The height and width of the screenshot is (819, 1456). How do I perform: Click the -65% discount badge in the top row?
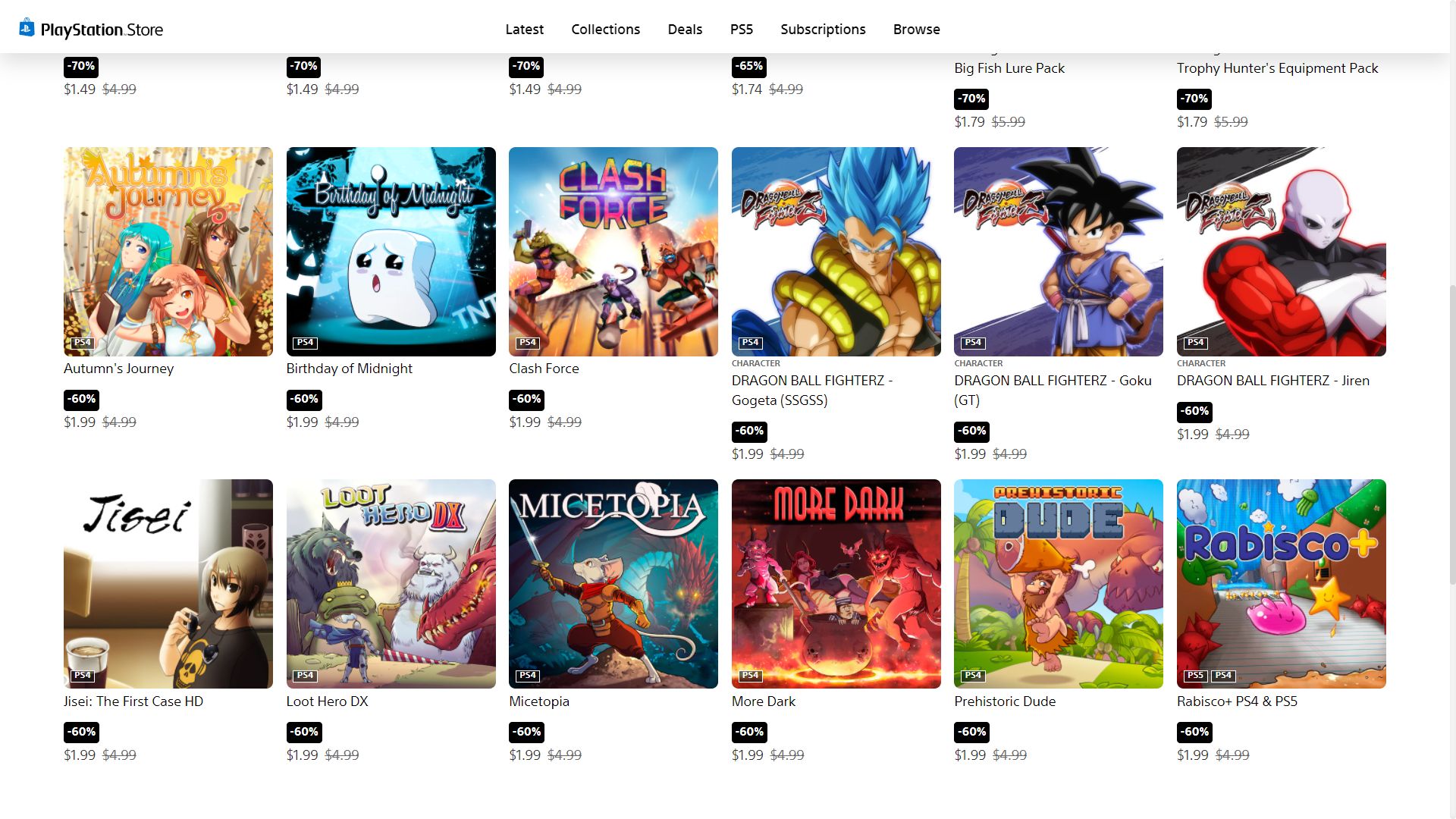[x=749, y=66]
